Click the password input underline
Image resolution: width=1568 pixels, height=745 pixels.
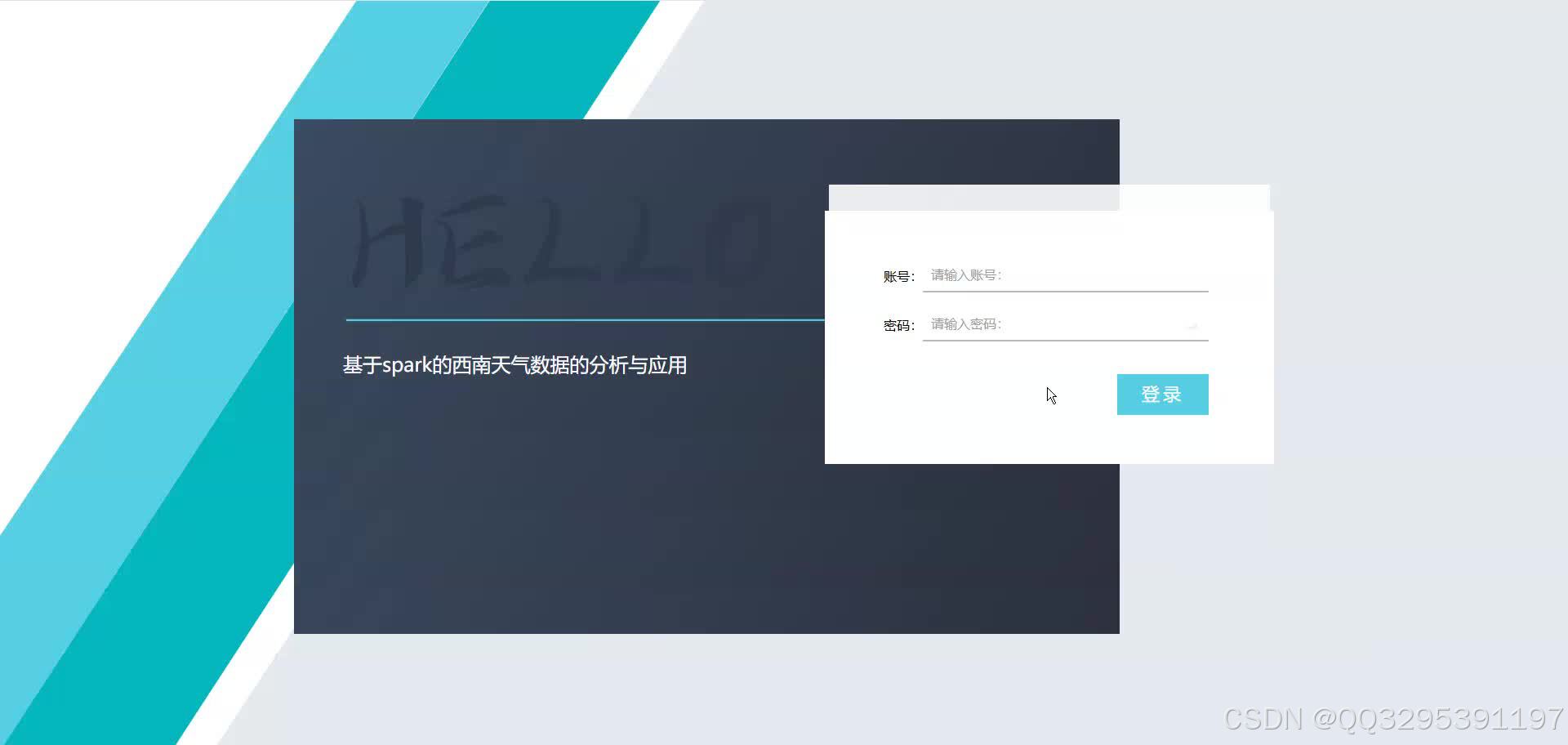1065,339
